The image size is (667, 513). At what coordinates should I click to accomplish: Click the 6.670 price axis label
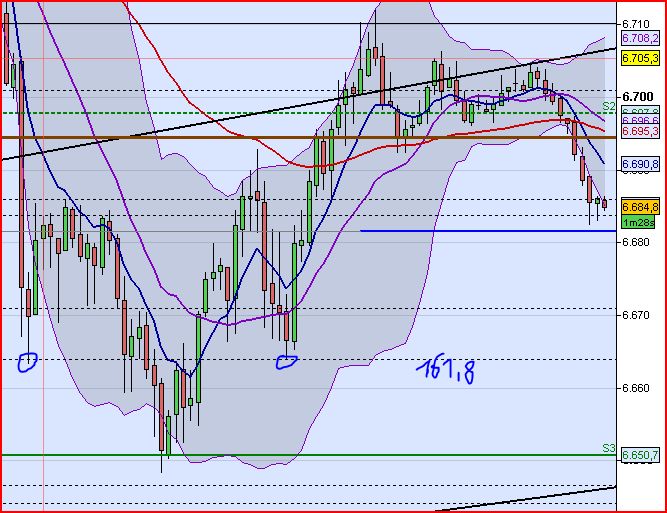636,315
